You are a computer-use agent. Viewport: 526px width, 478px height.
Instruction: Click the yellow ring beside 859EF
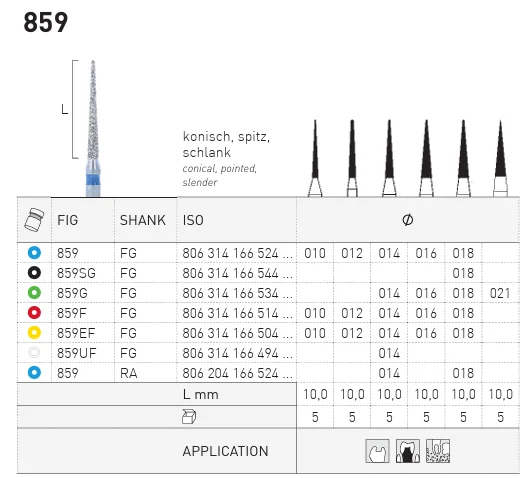pyautogui.click(x=34, y=333)
